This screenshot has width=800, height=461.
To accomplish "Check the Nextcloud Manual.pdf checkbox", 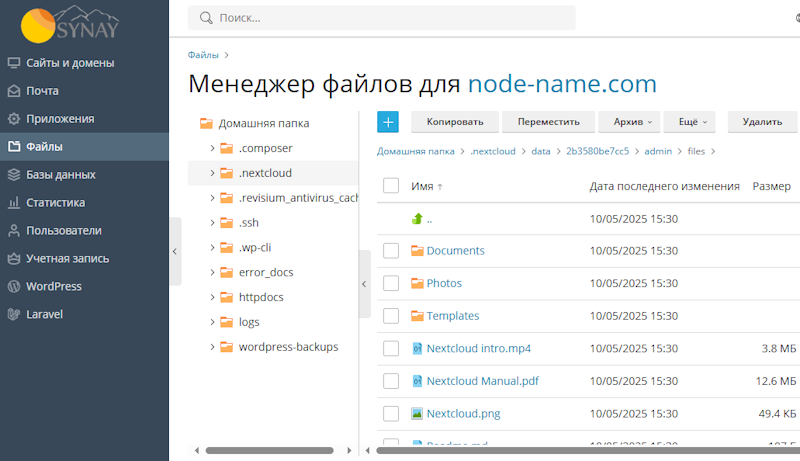I will click(x=391, y=381).
